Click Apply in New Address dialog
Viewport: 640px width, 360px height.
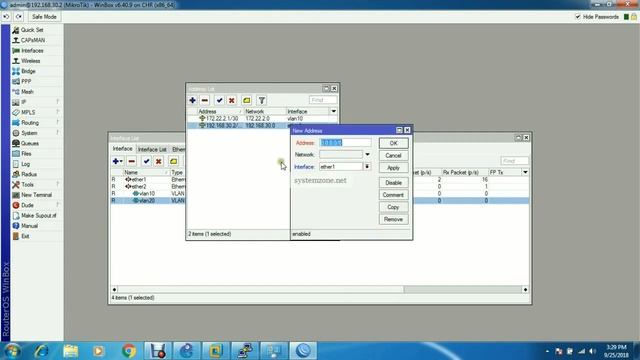(393, 168)
